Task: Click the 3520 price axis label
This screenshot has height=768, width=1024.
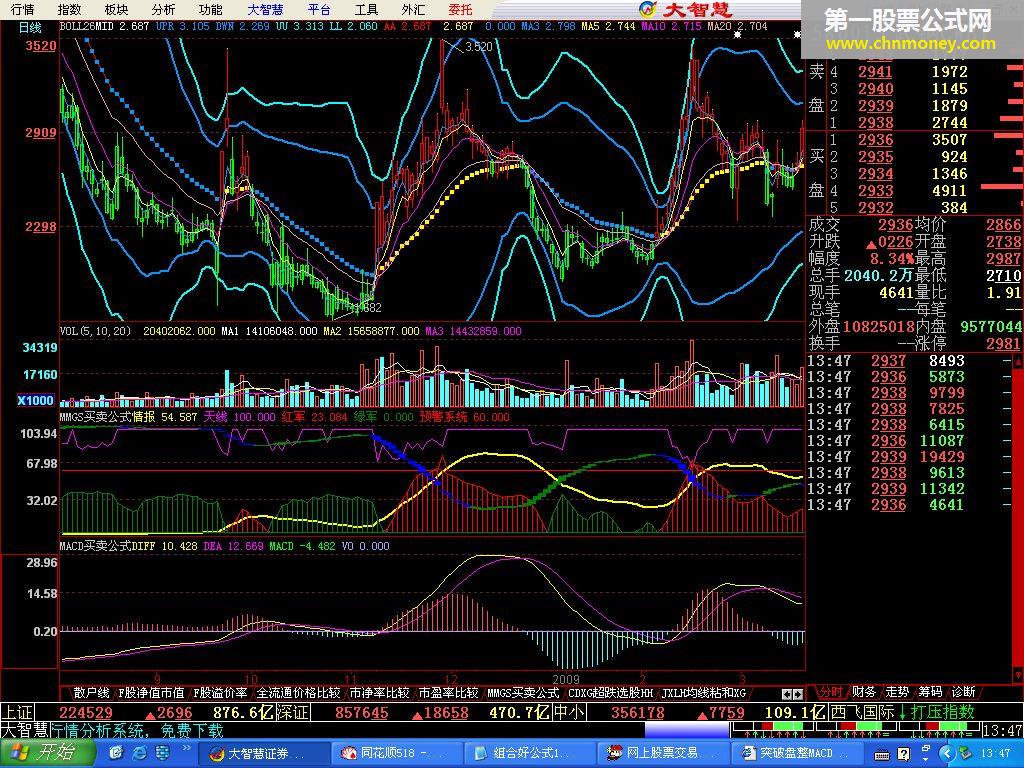Action: (40, 46)
